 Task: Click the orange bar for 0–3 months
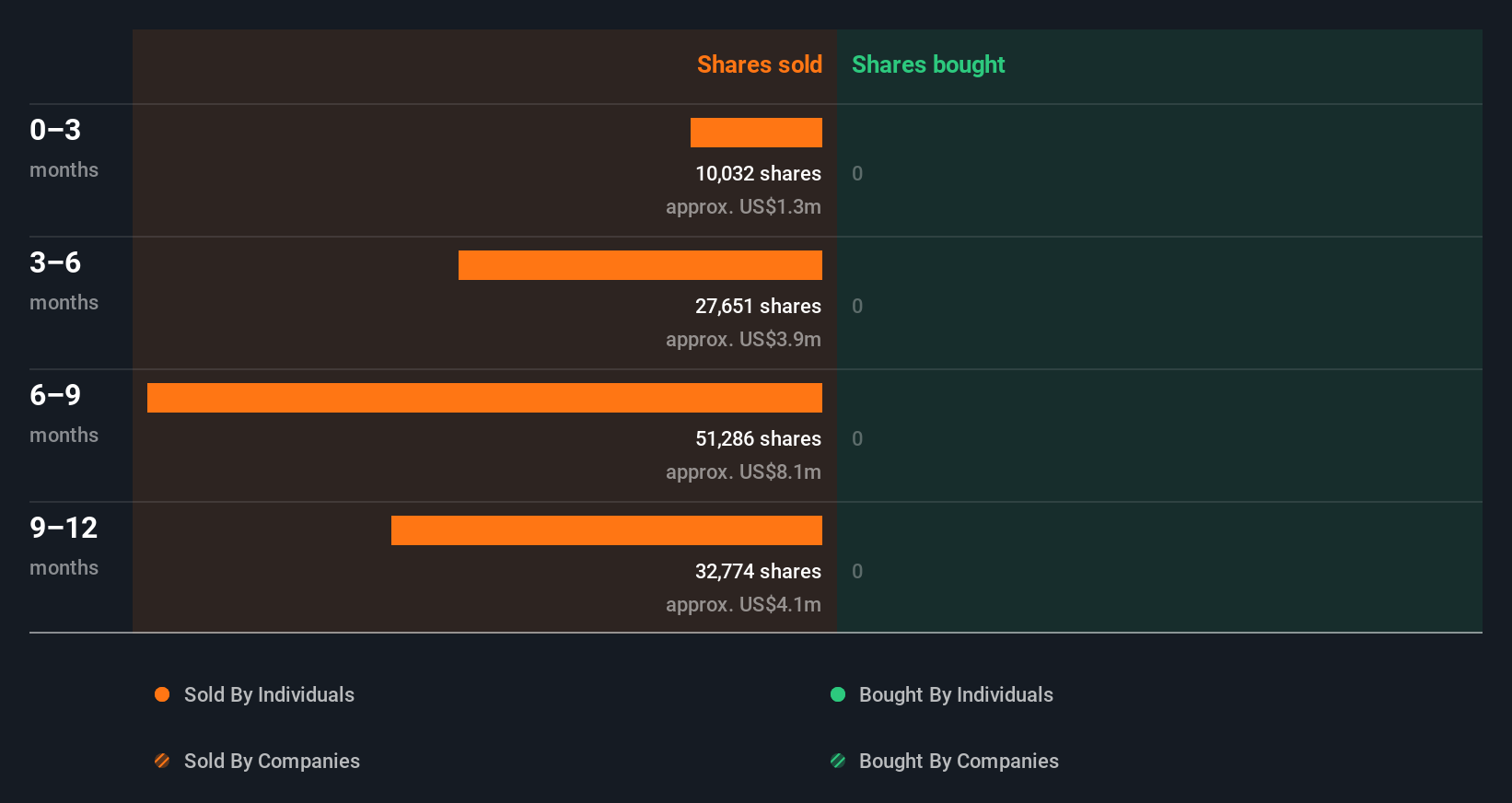click(x=756, y=133)
